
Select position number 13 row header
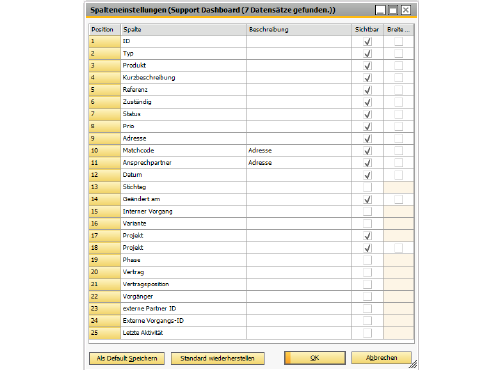[x=104, y=187]
